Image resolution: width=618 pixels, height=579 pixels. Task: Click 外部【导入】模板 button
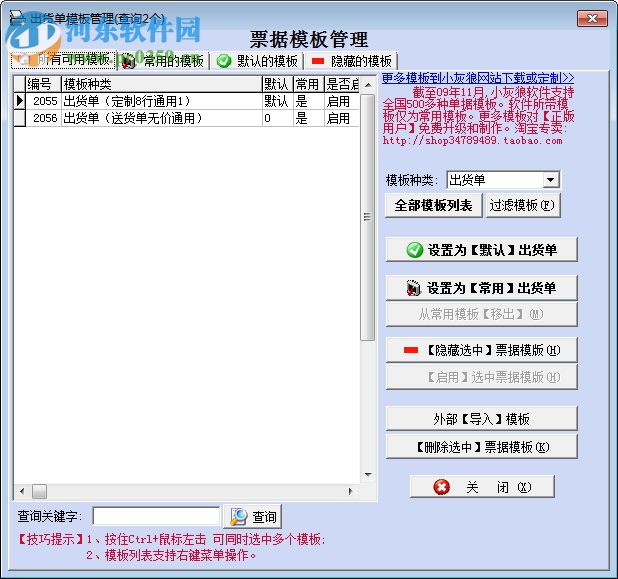click(x=482, y=419)
